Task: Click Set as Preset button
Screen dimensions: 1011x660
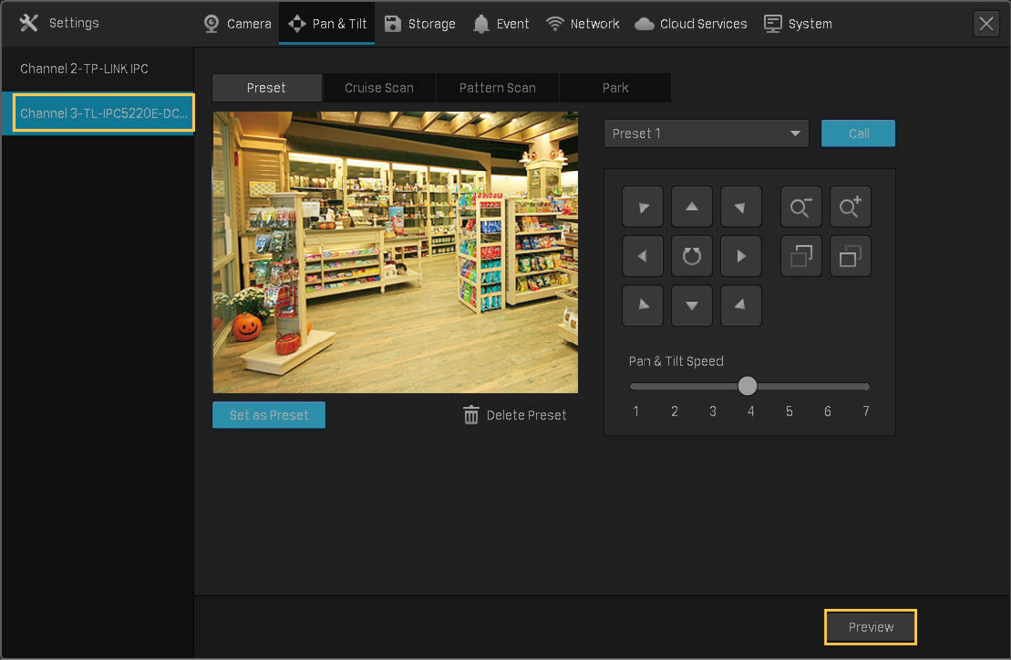Action: [x=269, y=415]
